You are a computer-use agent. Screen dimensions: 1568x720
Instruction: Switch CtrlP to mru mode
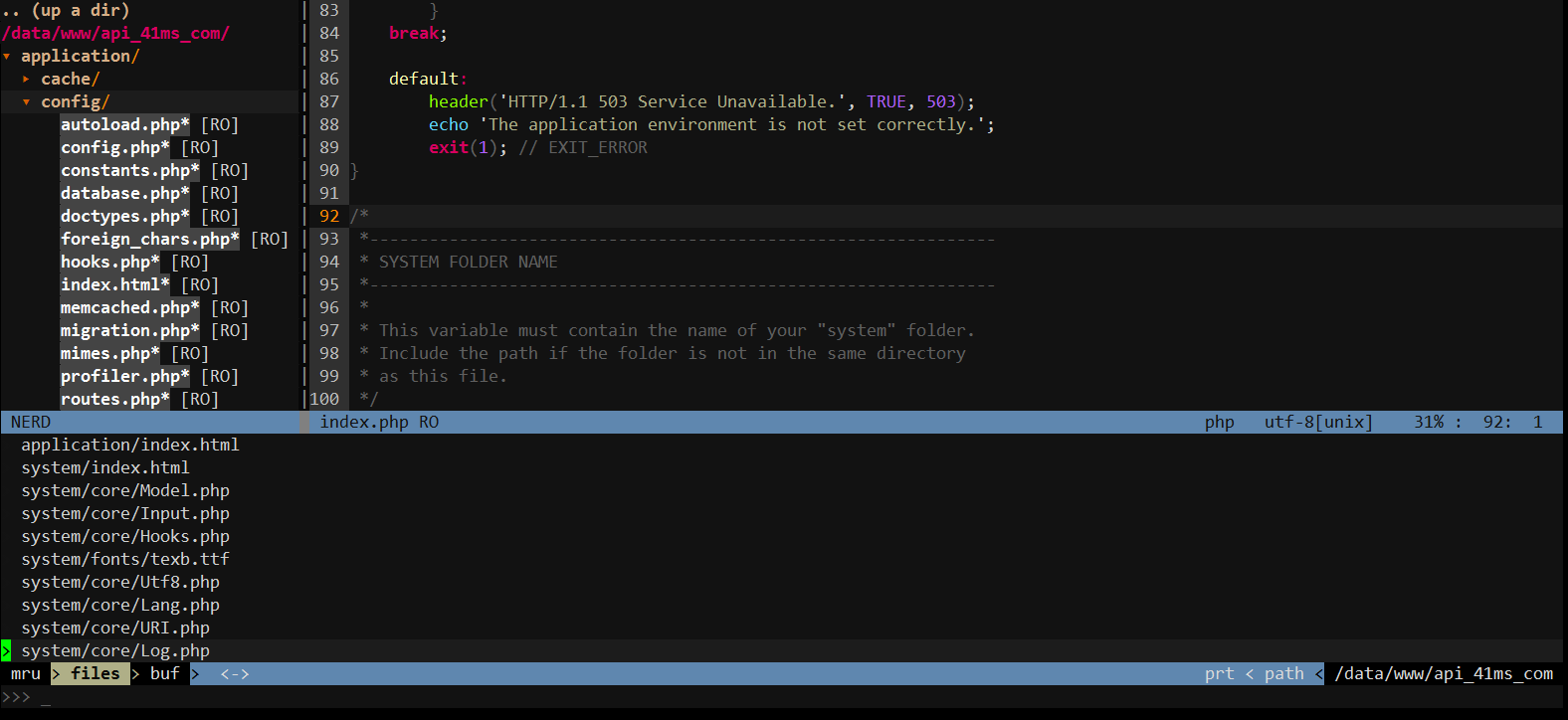coord(26,674)
